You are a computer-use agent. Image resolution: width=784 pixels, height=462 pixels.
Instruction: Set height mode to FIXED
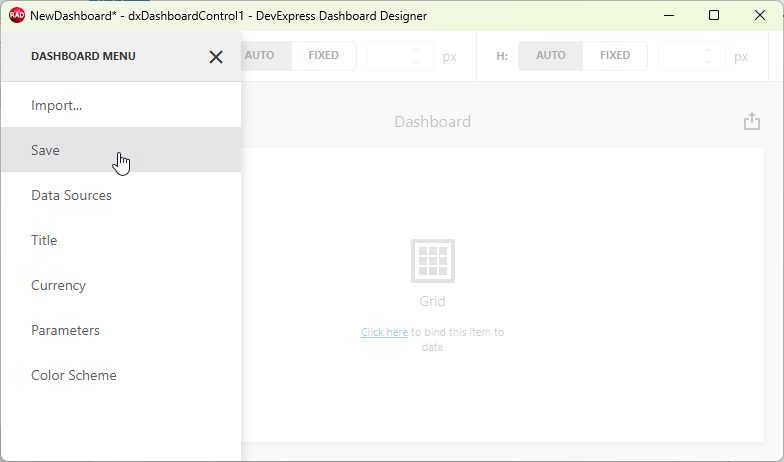(x=614, y=56)
